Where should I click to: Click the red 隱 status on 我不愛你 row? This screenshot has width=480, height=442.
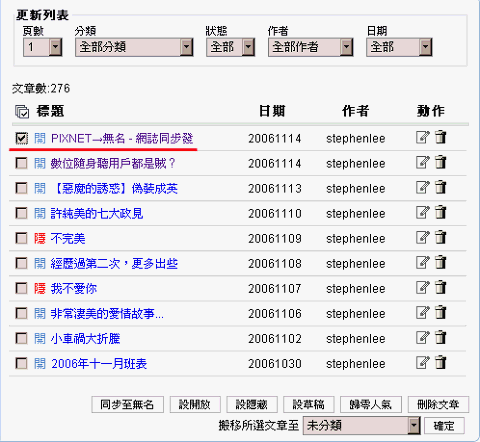point(40,288)
